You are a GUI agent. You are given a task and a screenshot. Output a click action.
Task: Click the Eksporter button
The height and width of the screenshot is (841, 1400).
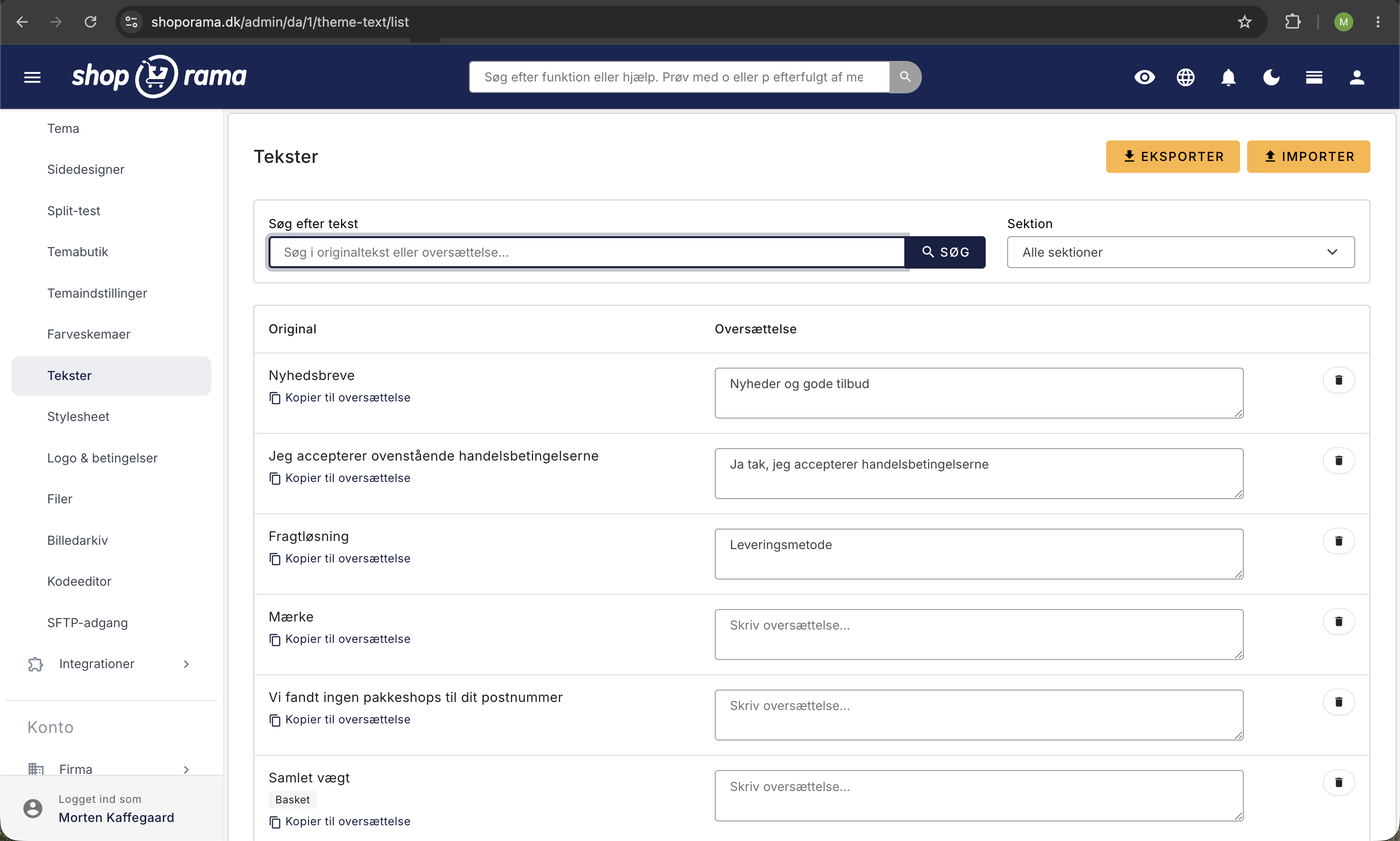(x=1173, y=157)
